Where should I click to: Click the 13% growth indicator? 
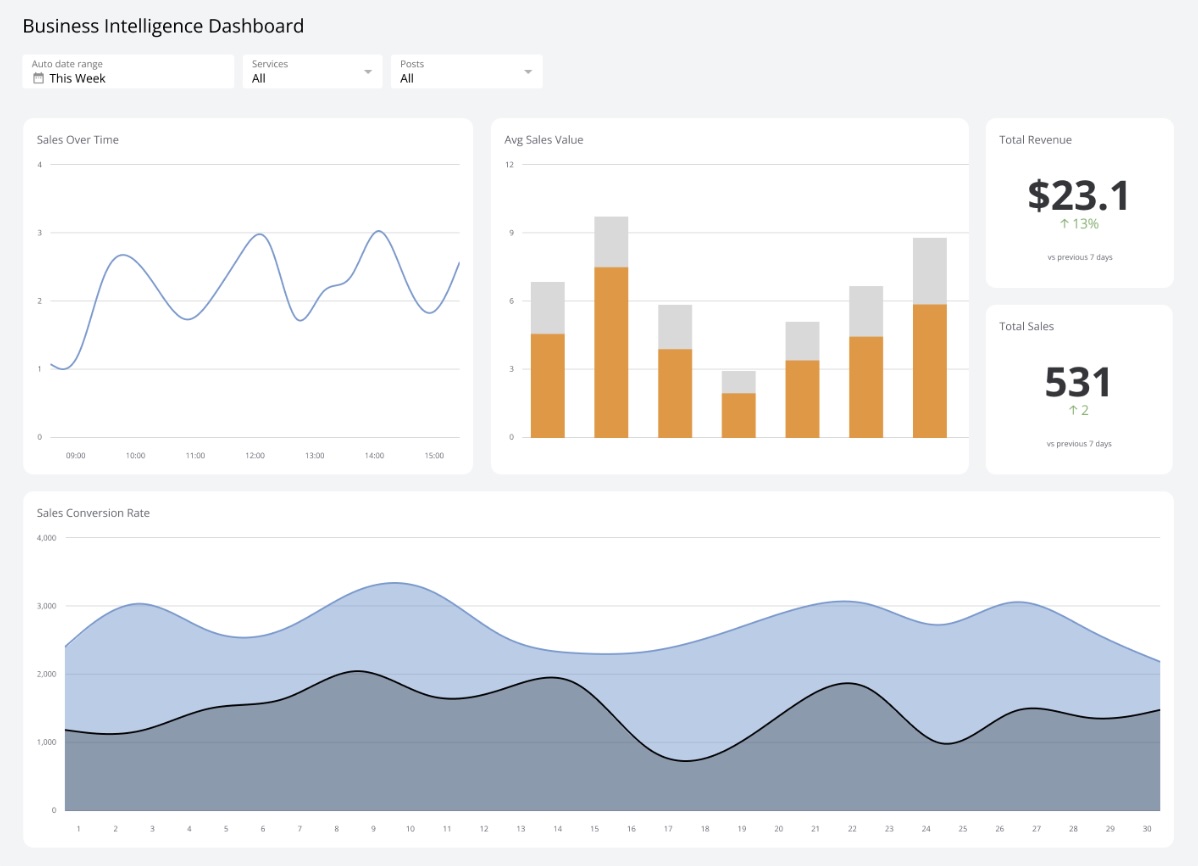pyautogui.click(x=1078, y=225)
